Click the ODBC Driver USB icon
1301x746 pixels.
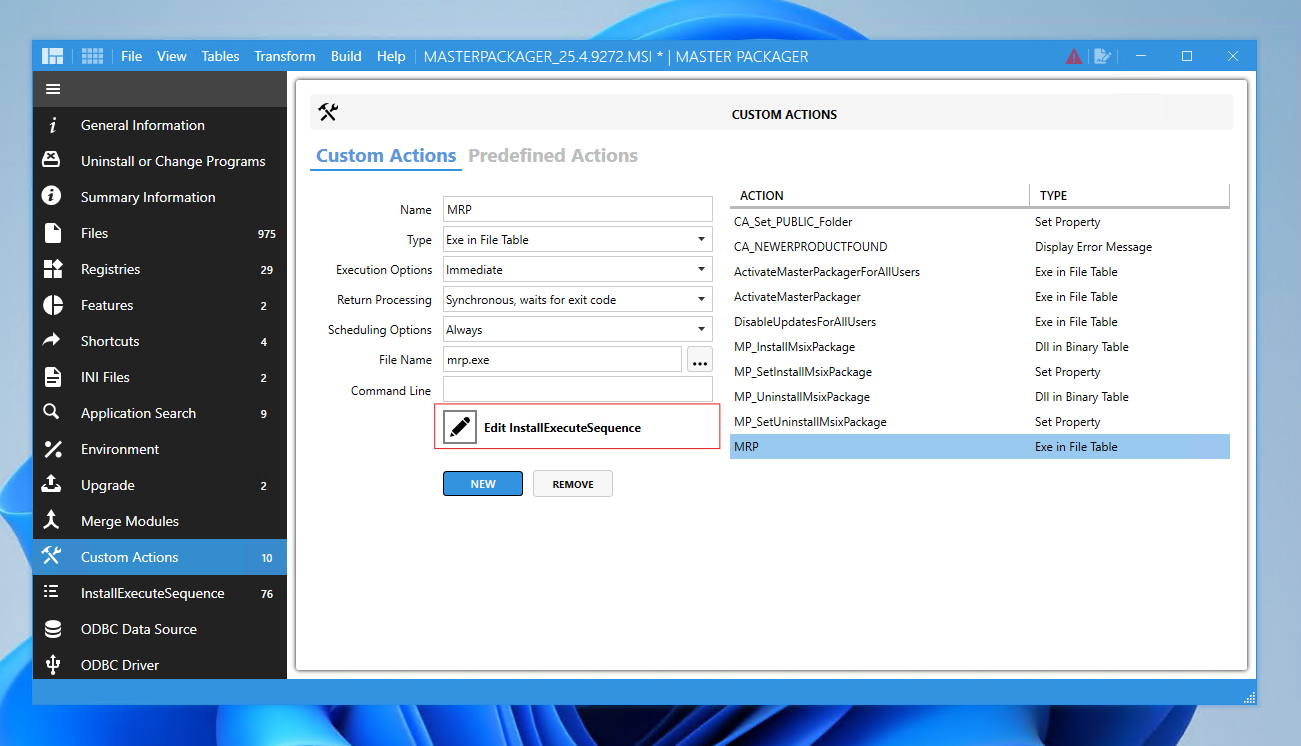[53, 665]
